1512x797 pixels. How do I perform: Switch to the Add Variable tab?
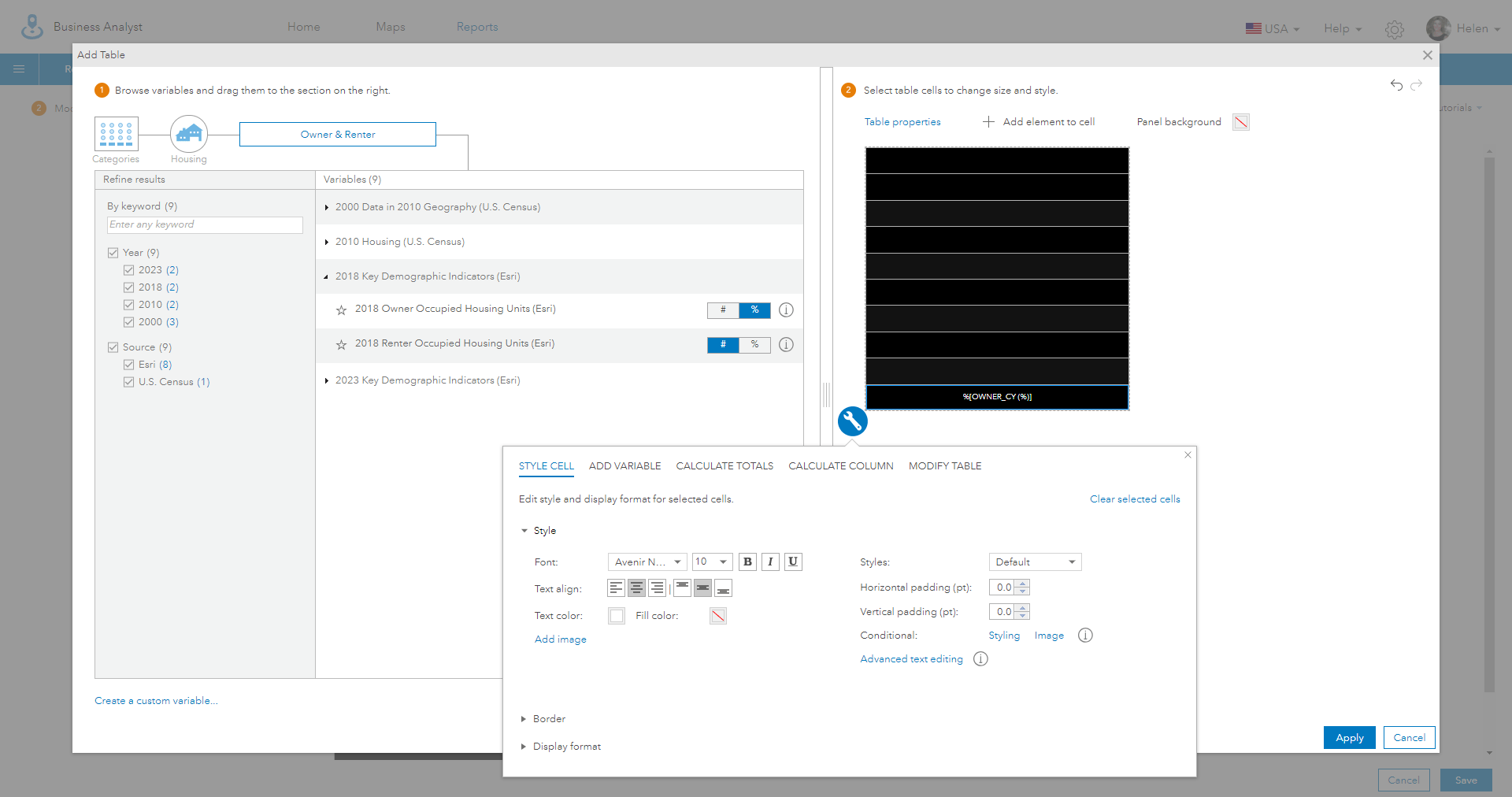pos(625,466)
